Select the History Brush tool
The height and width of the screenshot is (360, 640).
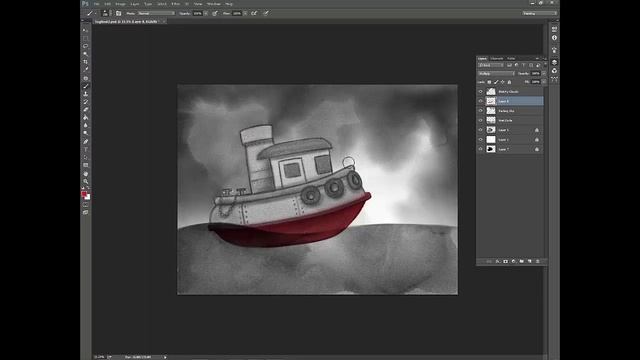85,102
